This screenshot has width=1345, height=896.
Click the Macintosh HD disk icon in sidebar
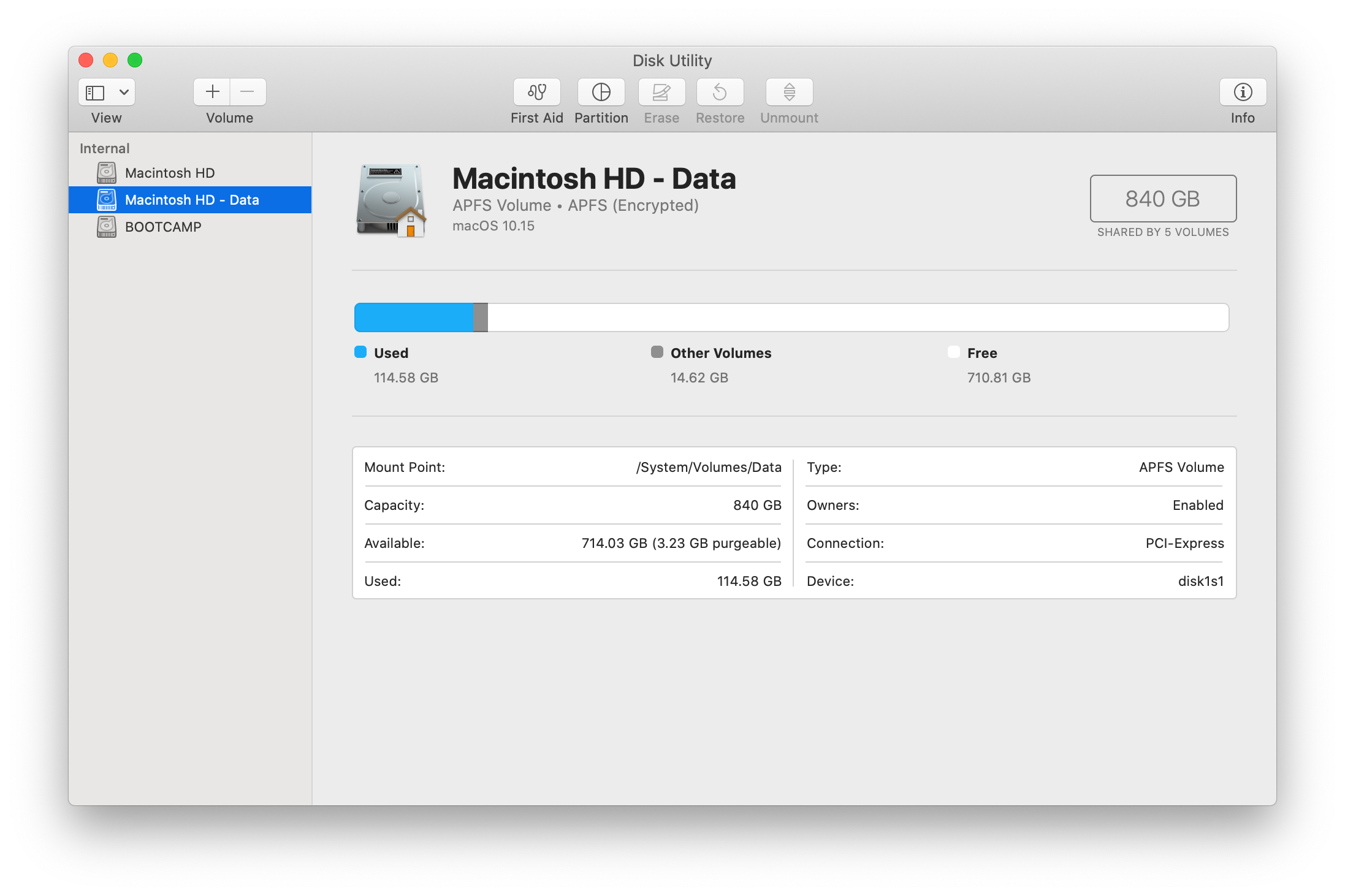(107, 173)
